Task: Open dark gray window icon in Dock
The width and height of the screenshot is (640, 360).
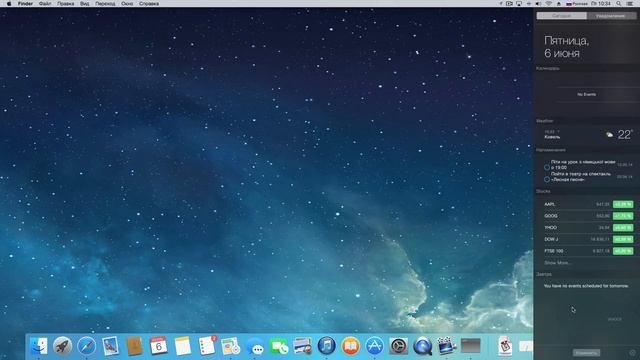Action: click(x=471, y=346)
